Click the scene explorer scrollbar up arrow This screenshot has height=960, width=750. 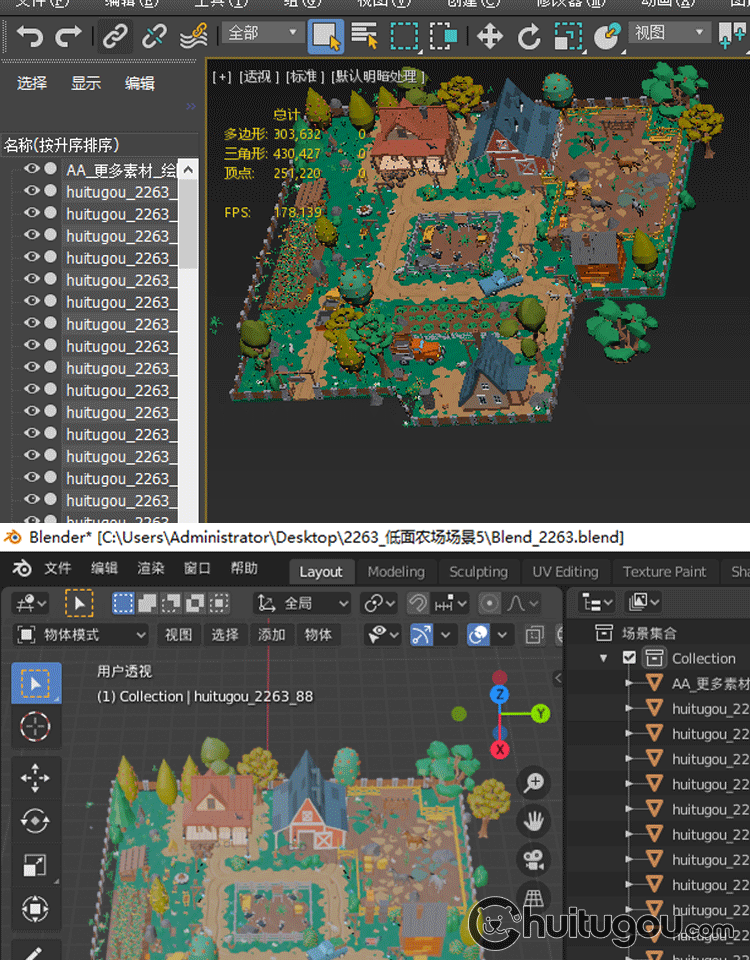click(x=189, y=170)
